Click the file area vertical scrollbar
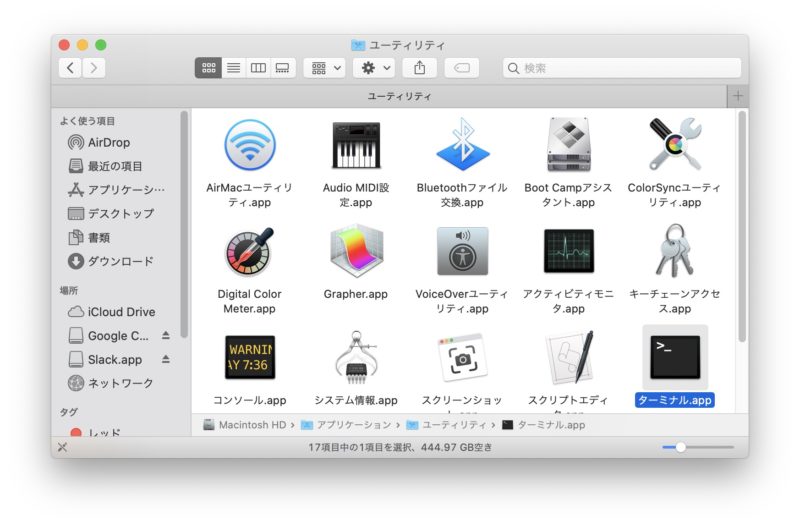 pyautogui.click(x=742, y=226)
